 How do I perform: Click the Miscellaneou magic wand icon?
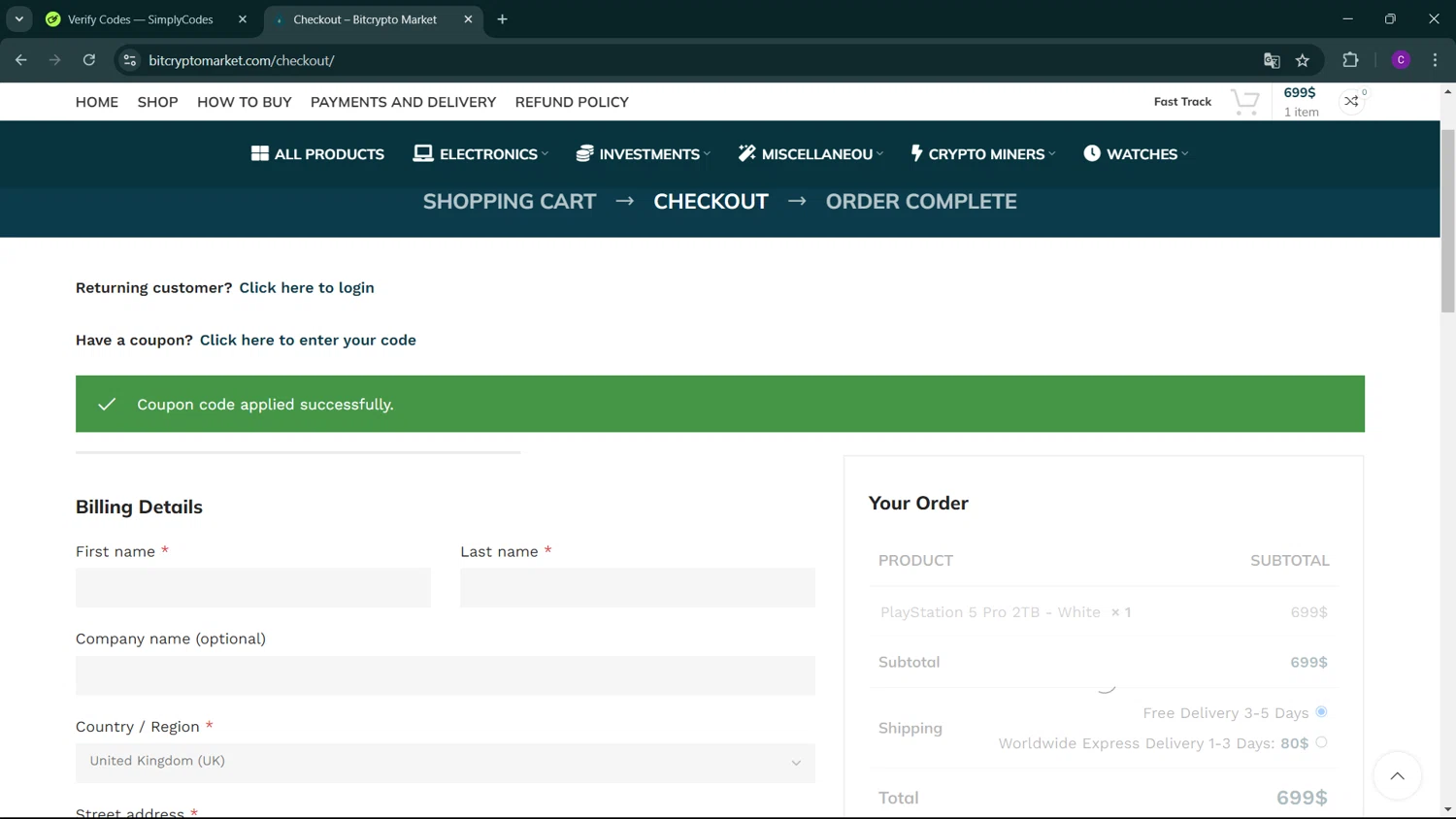(746, 153)
